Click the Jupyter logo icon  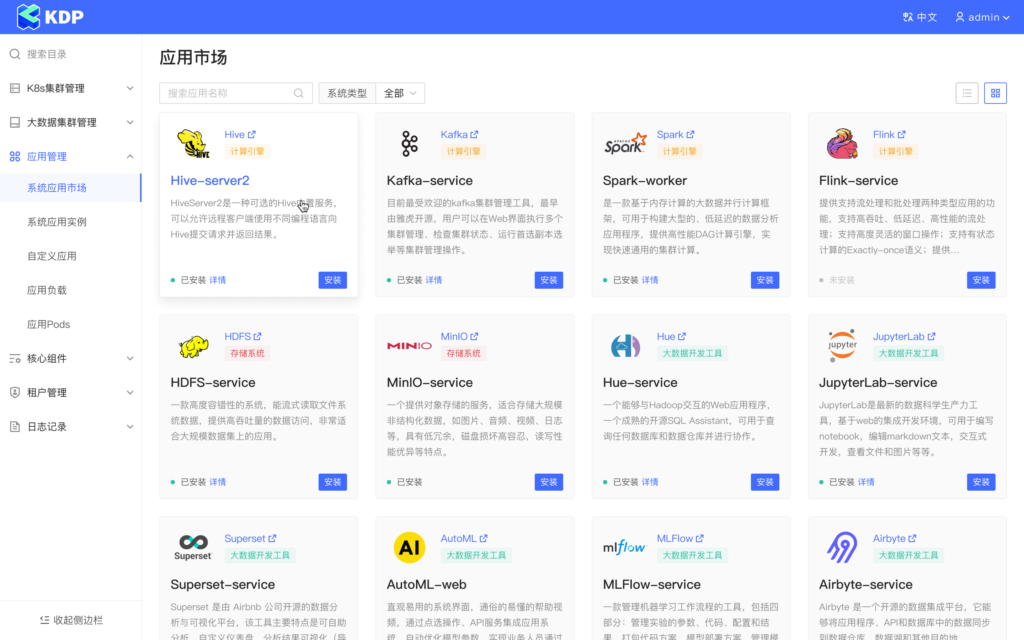[x=842, y=345]
